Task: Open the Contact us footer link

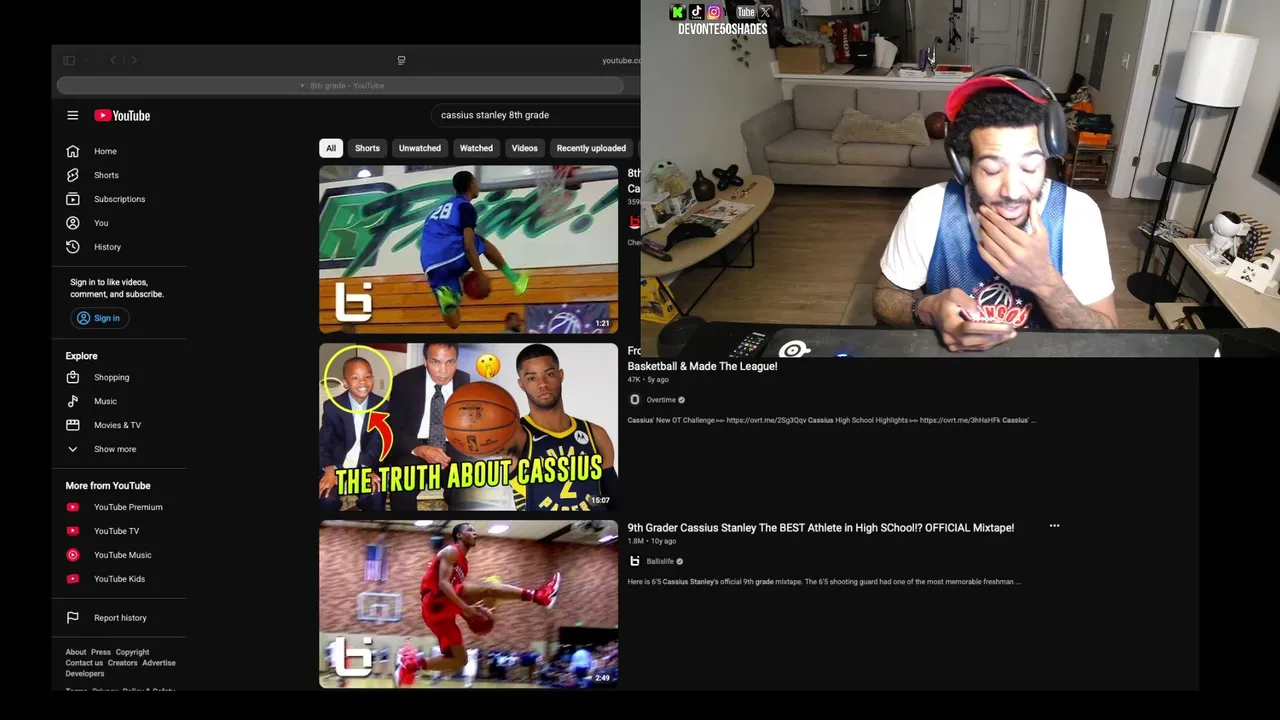Action: coord(84,663)
